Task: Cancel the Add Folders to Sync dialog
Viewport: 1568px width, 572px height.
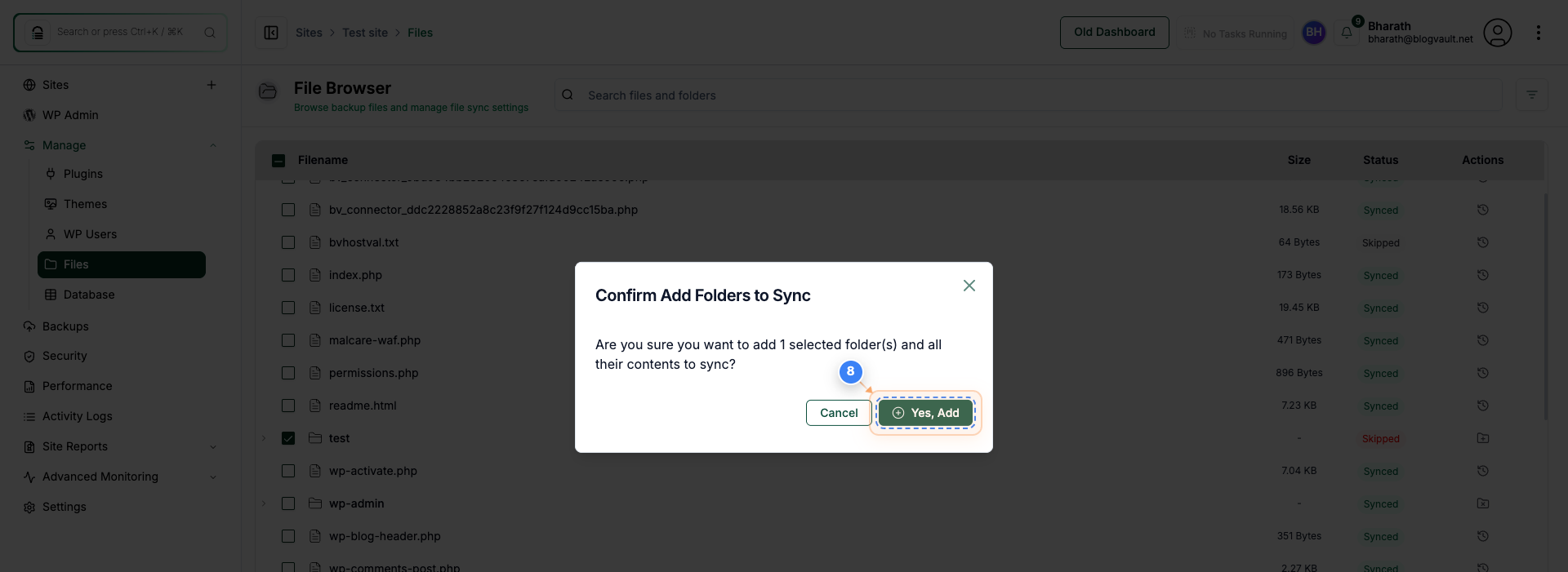Action: tap(839, 413)
